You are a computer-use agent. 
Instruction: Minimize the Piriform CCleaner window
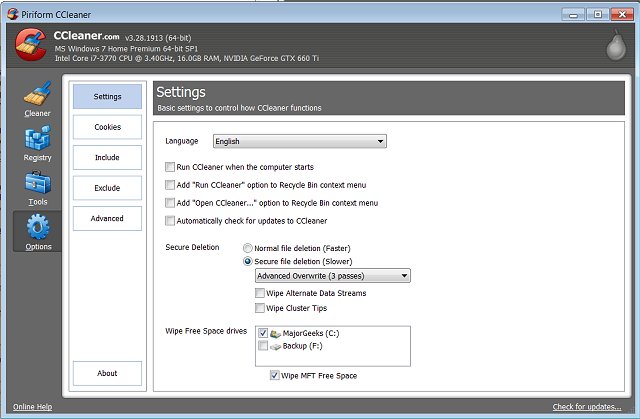tap(573, 15)
